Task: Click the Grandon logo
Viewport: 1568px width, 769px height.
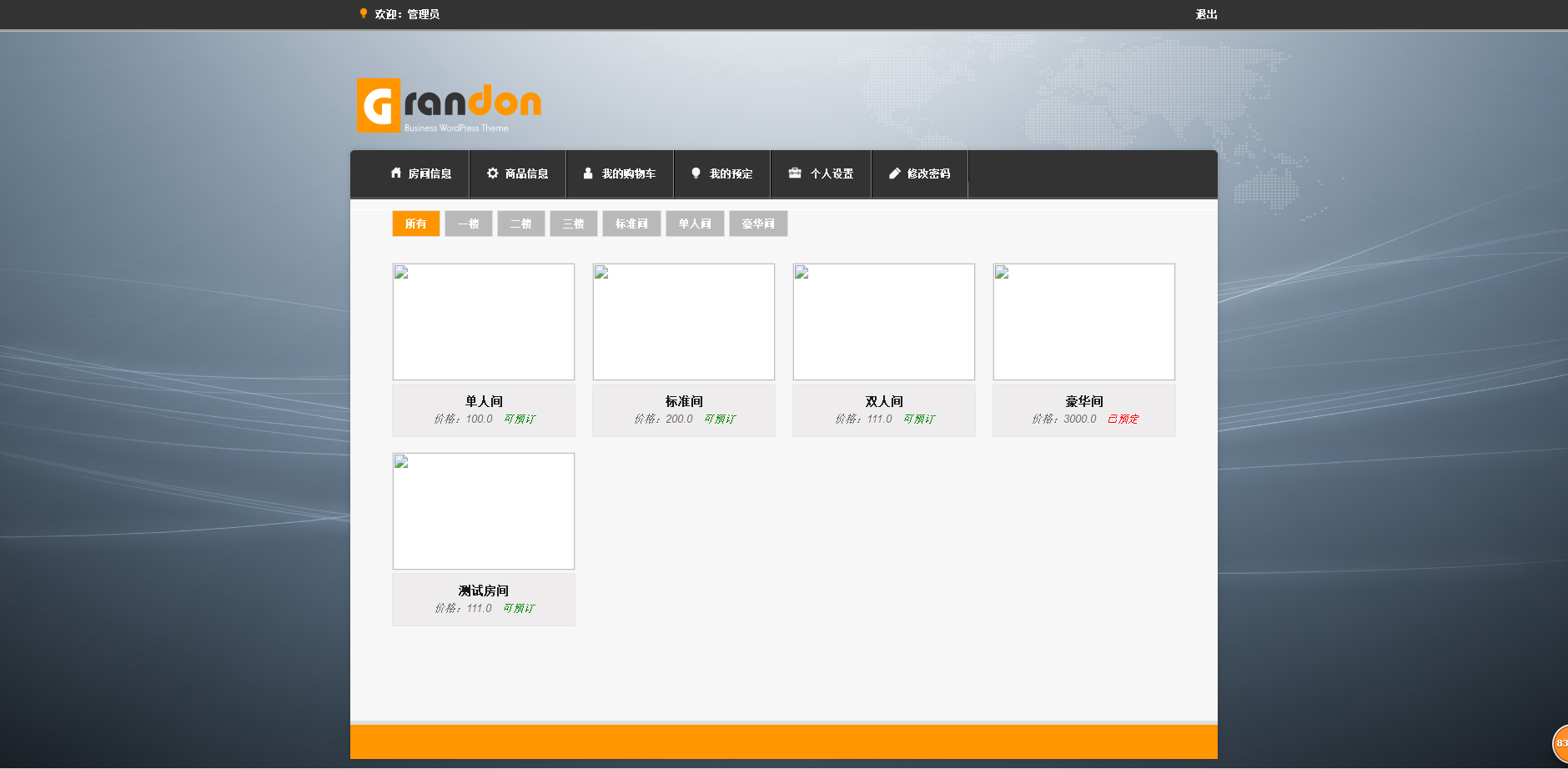Action: coord(450,105)
